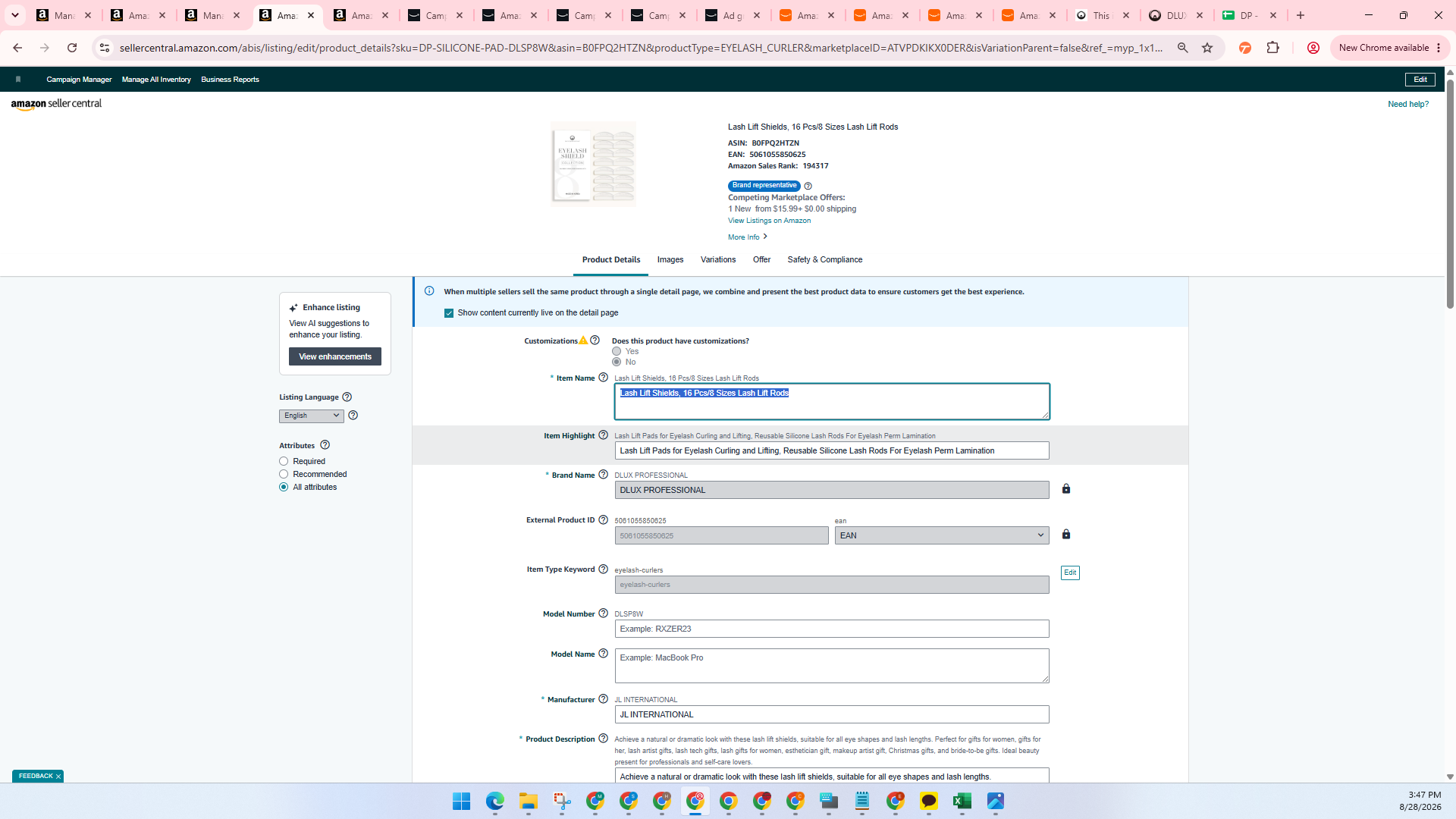This screenshot has width=1456, height=819.
Task: Click the help icon beside External Product ID
Action: click(x=603, y=520)
